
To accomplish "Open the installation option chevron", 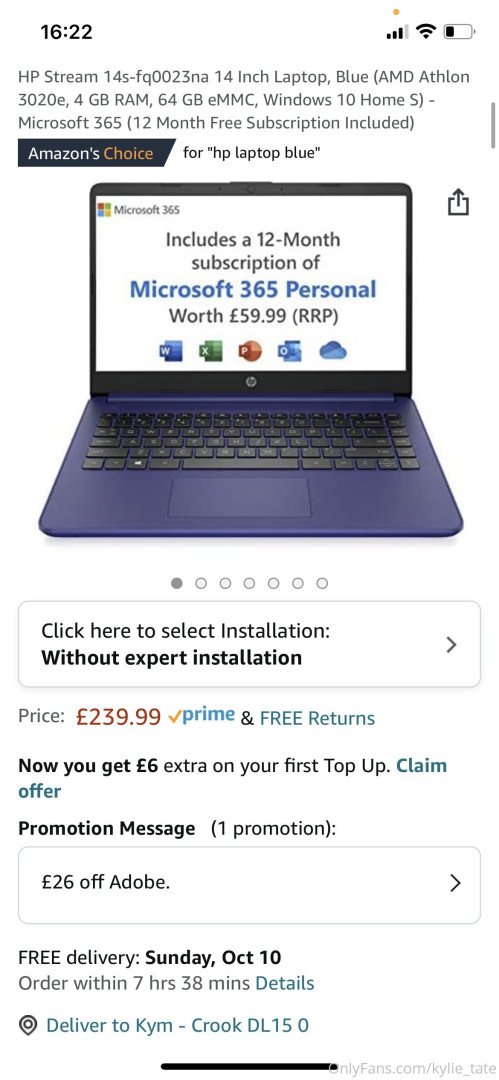I will coord(451,645).
